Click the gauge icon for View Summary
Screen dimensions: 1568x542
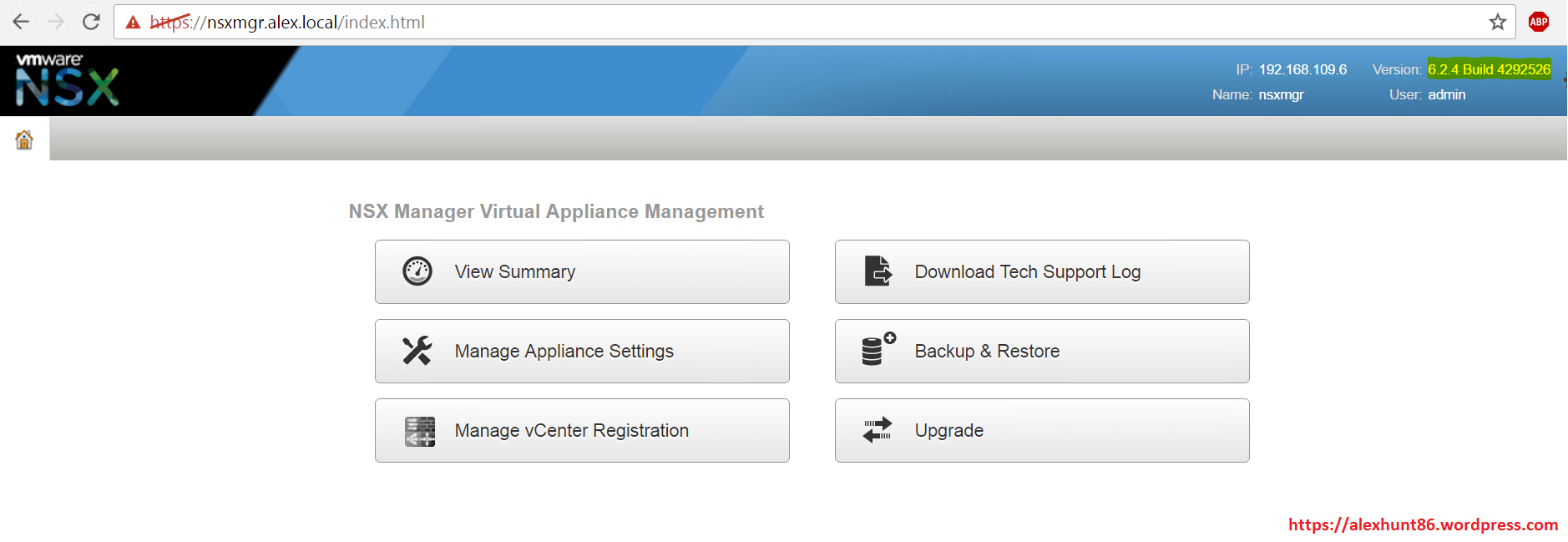pos(417,271)
